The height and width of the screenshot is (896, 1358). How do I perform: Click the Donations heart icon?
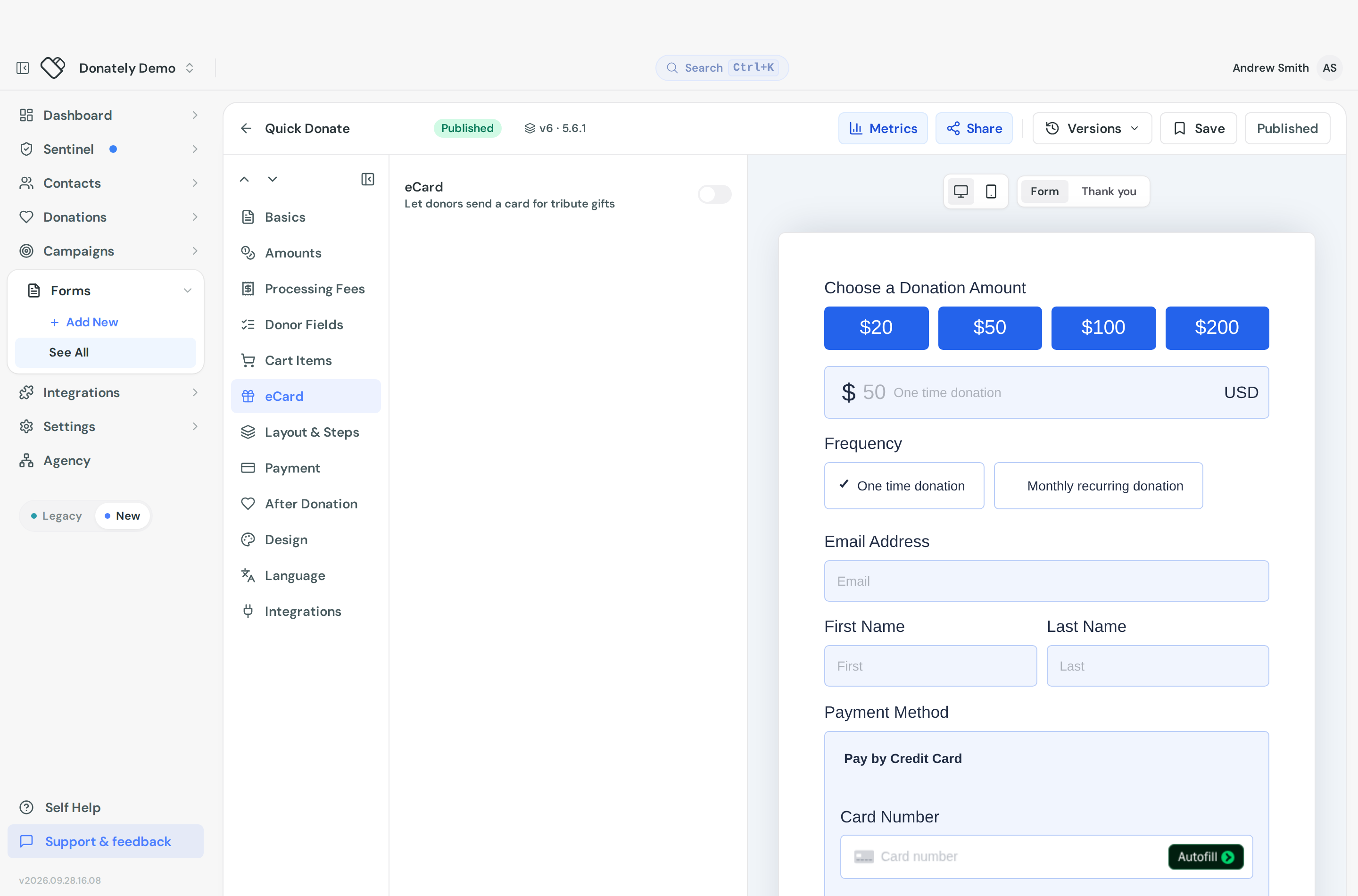pyautogui.click(x=26, y=217)
